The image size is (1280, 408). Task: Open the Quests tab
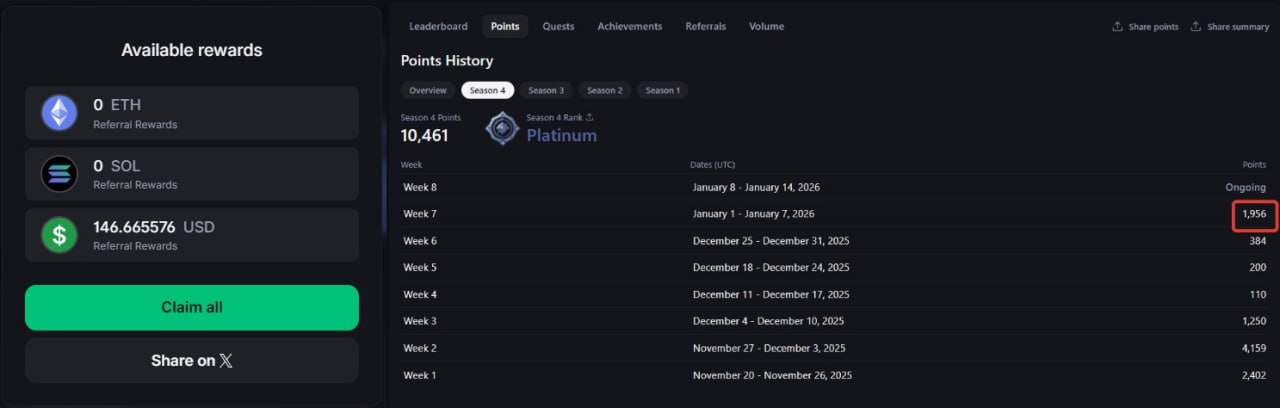(558, 26)
